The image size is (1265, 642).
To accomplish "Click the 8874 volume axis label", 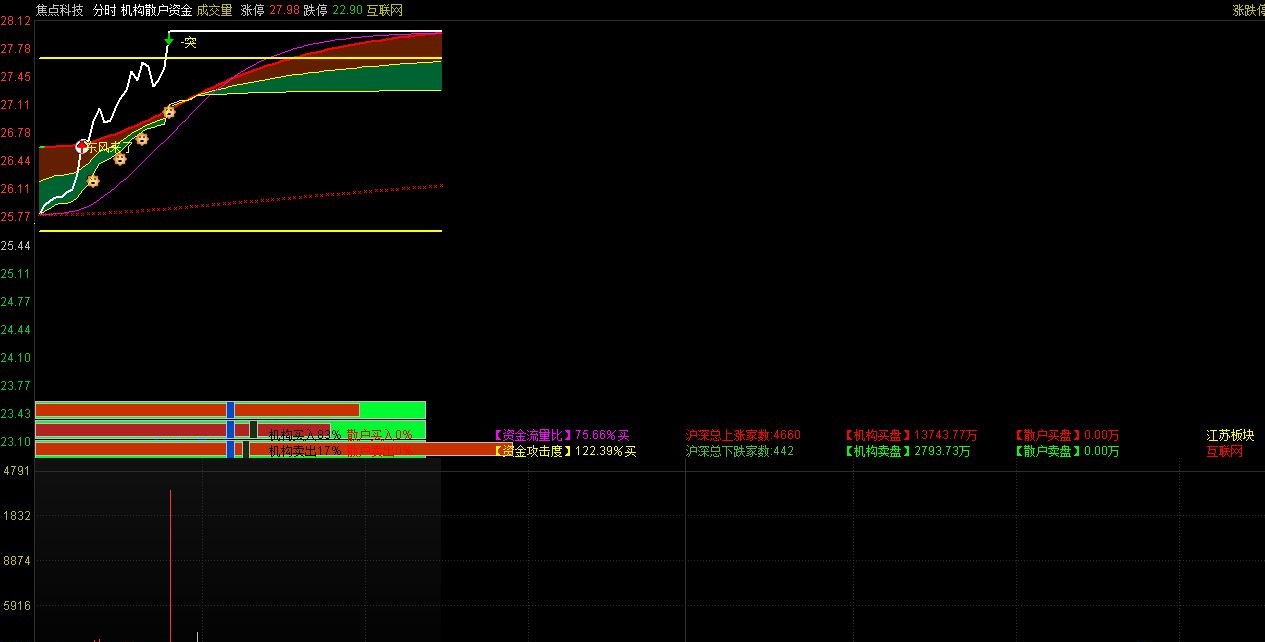I will coord(18,561).
